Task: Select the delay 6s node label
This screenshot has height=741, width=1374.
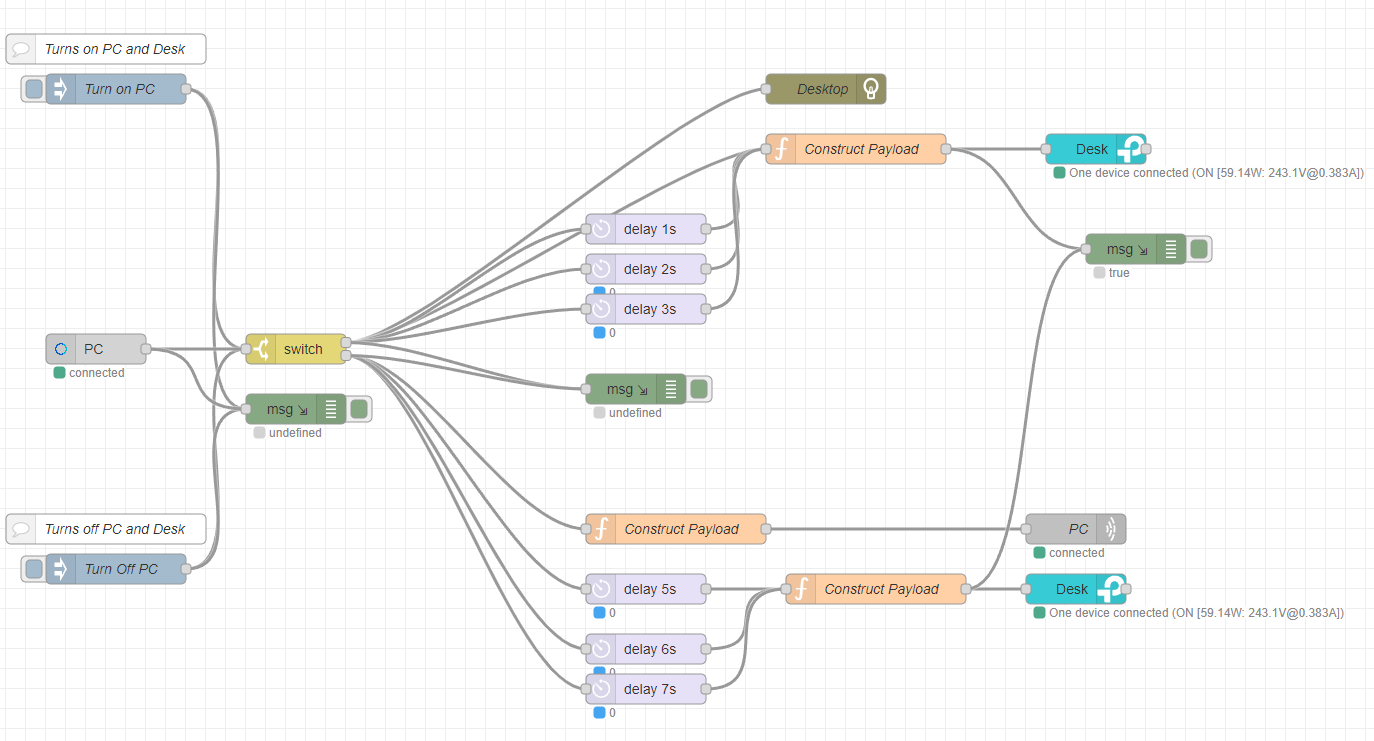Action: coord(650,649)
